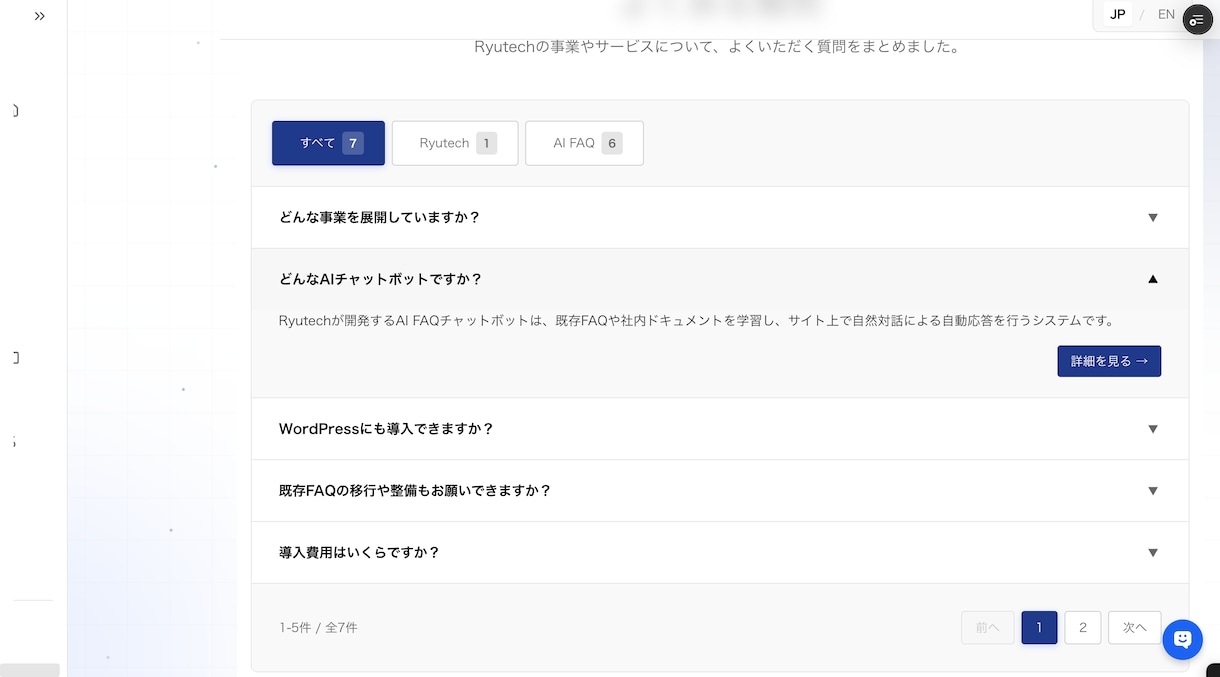Click the Ryutechの事業やサービスについて subtitle
1220x677 pixels.
[717, 47]
